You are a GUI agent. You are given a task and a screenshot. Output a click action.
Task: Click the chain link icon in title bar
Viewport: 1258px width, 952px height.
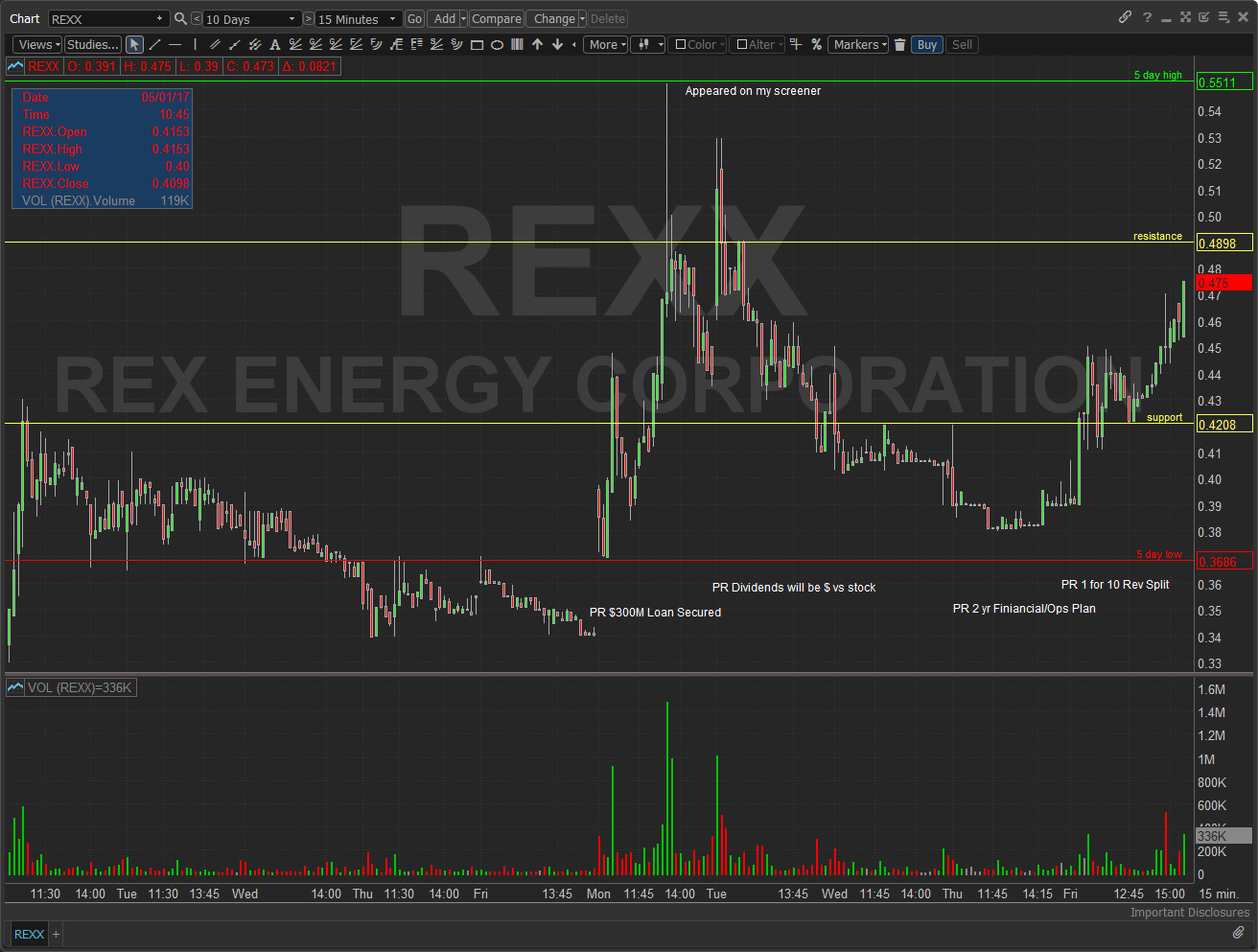1125,17
